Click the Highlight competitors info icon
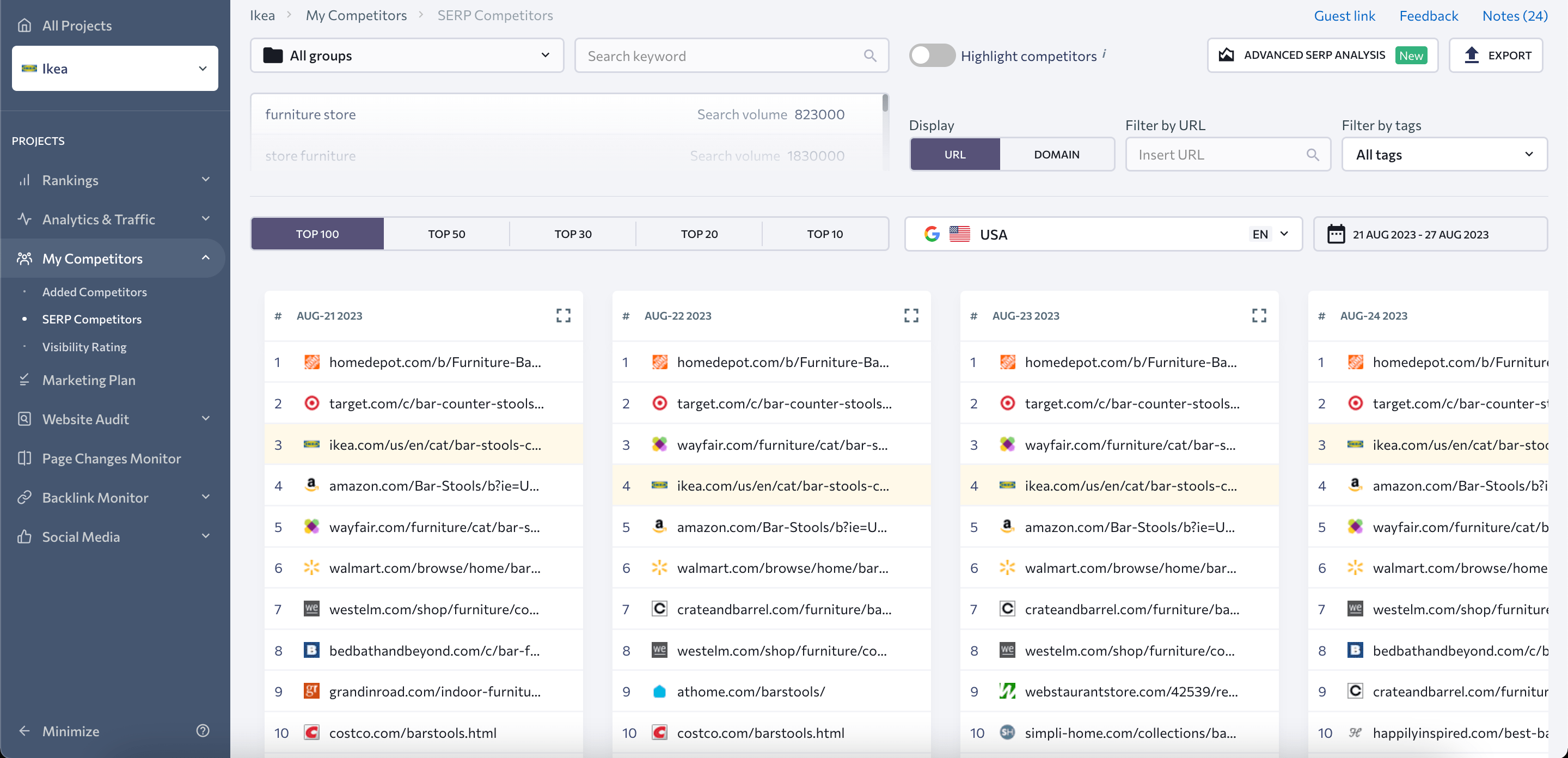Screen dimensions: 1568x758 coord(1104,53)
